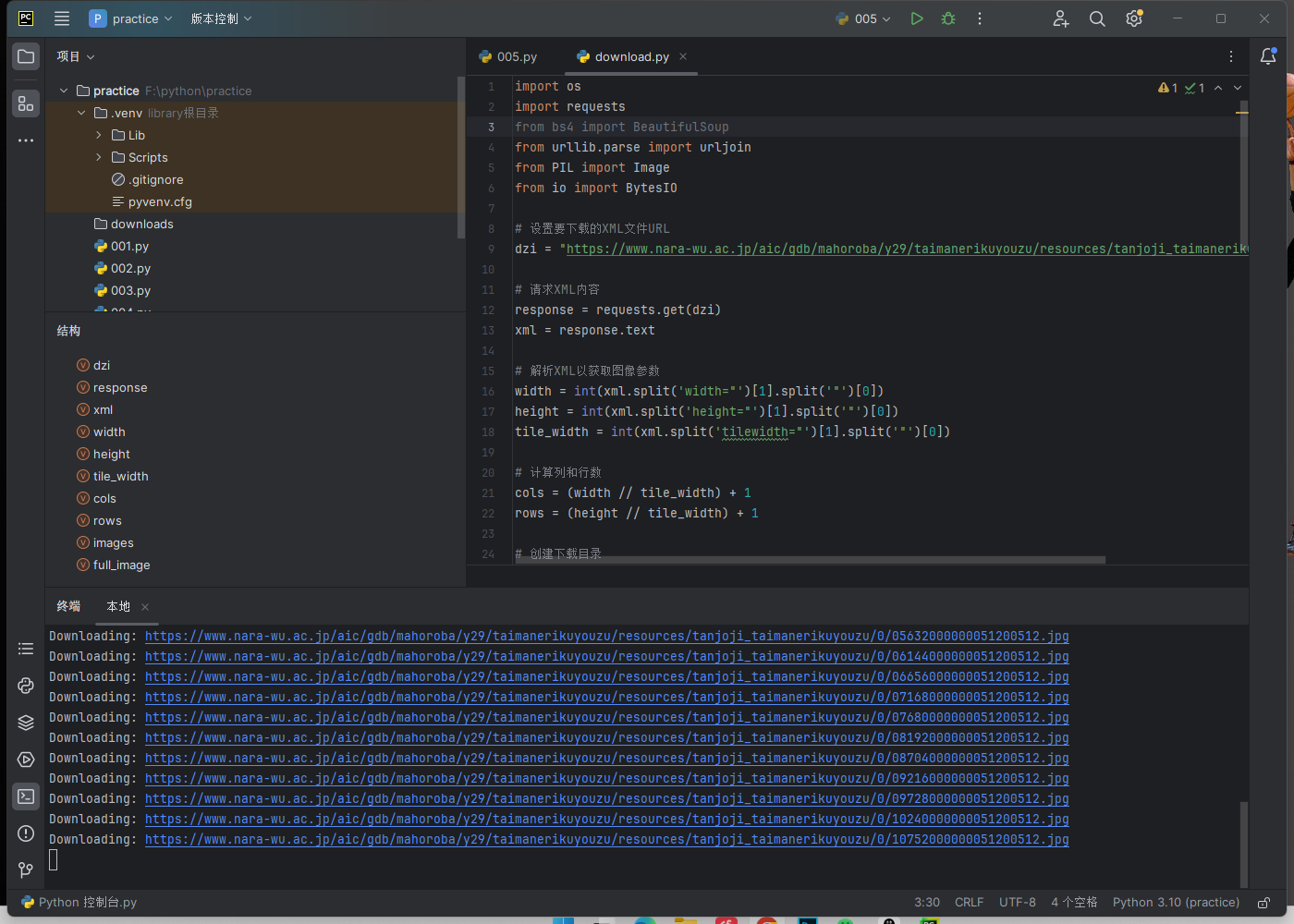
Task: Open IDE settings gear icon
Action: tap(1134, 18)
